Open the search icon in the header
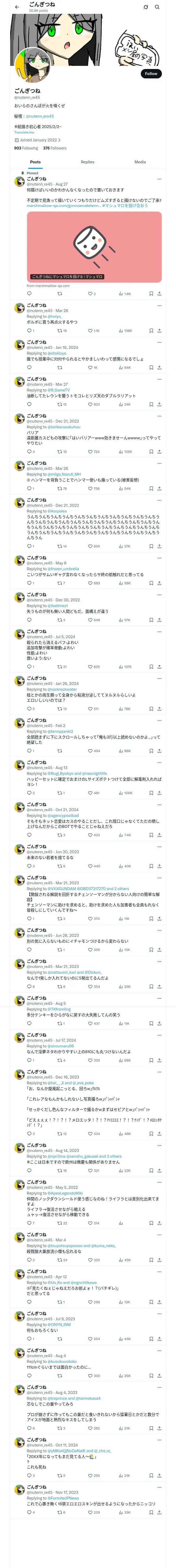This screenshot has height=1568, width=176. pyautogui.click(x=157, y=7)
